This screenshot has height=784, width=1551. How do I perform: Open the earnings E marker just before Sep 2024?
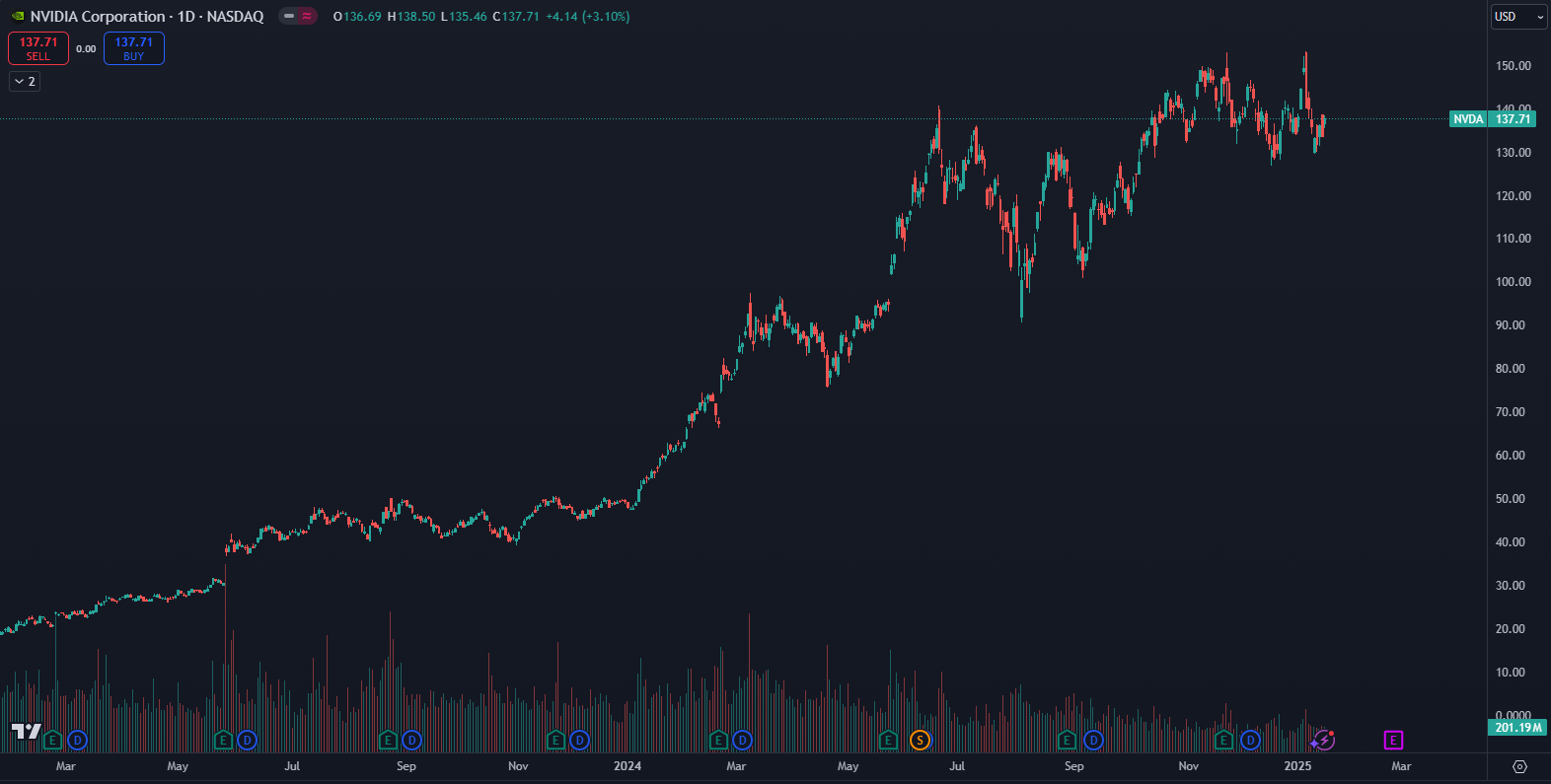(x=1067, y=740)
